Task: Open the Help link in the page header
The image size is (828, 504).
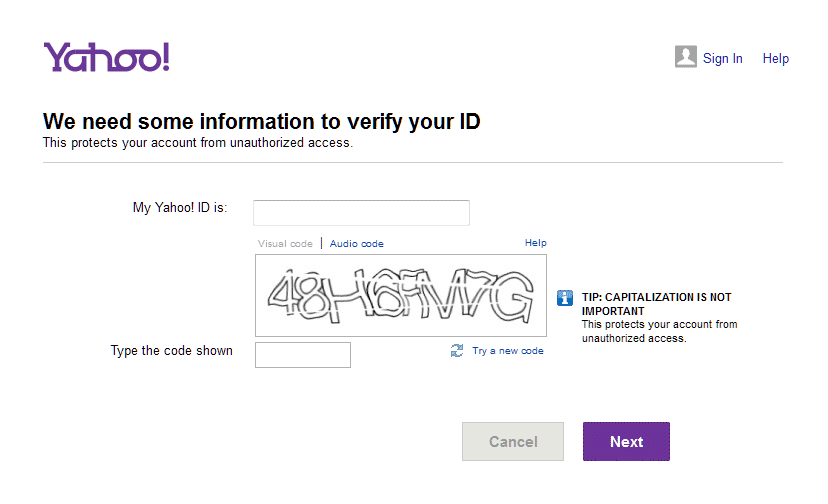Action: click(x=775, y=58)
